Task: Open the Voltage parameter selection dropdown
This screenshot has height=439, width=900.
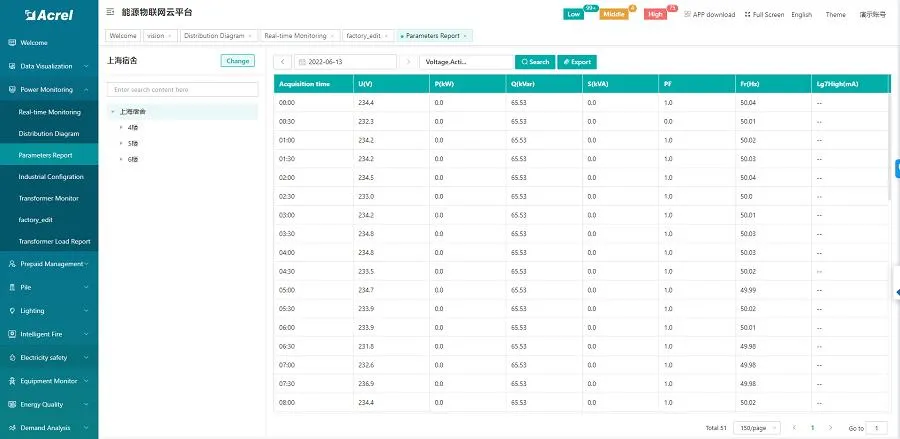Action: [465, 62]
